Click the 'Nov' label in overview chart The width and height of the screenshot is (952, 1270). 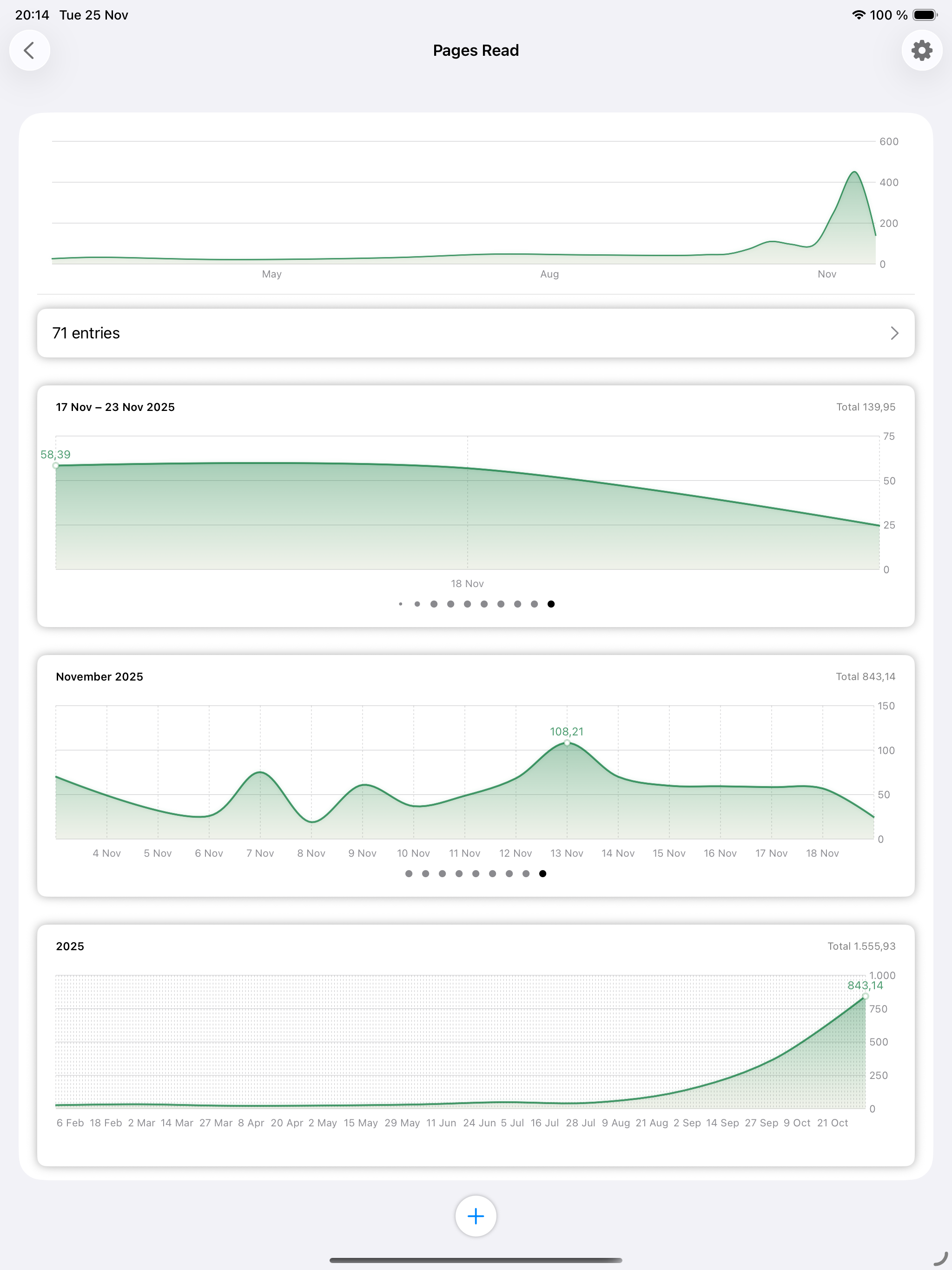coord(827,274)
